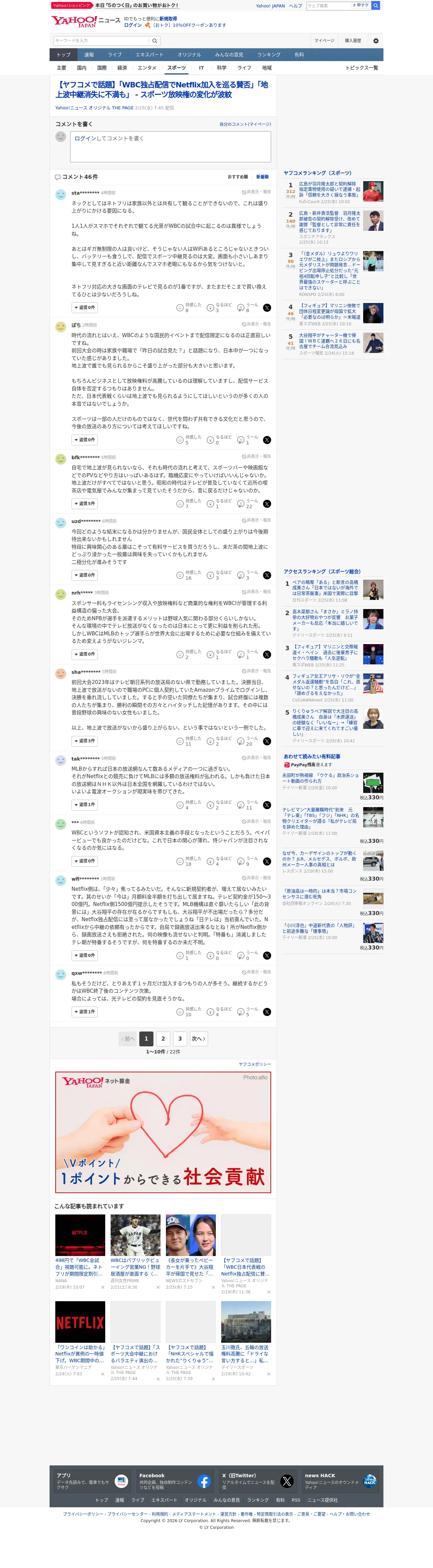Click うーん icon on sta******** comment
433x1568 pixels.
point(241,308)
